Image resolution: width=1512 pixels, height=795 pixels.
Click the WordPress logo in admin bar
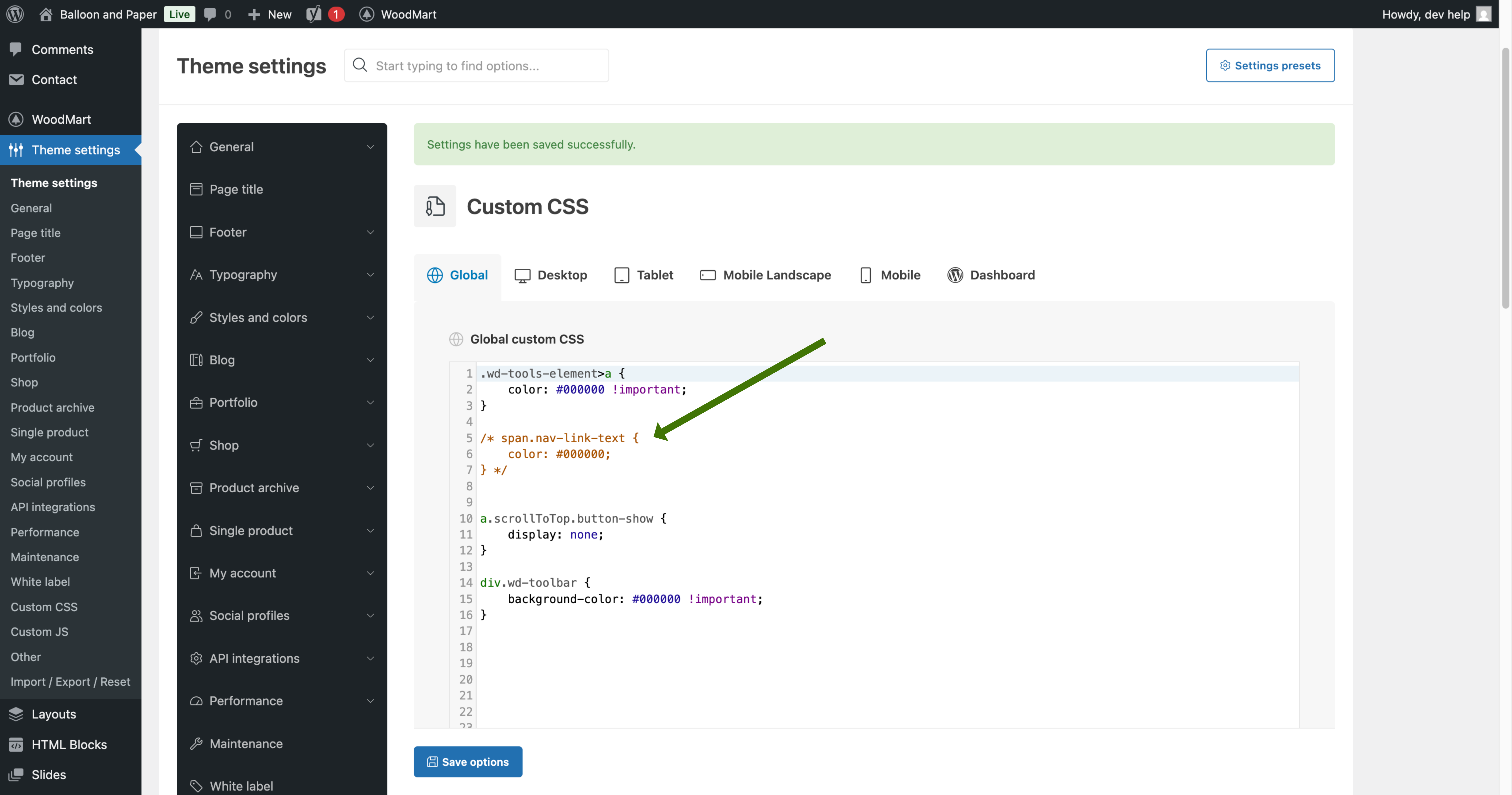tap(15, 14)
